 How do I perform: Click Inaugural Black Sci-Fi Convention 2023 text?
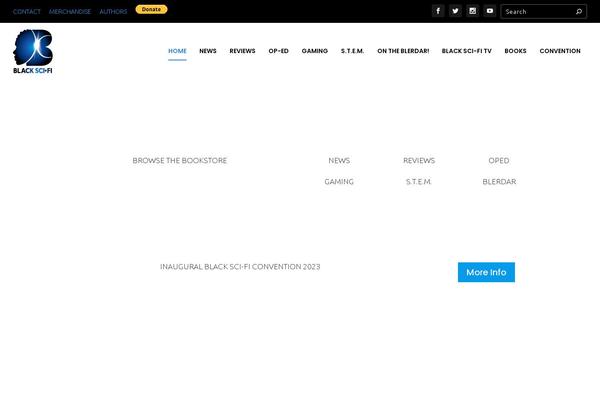tap(240, 266)
